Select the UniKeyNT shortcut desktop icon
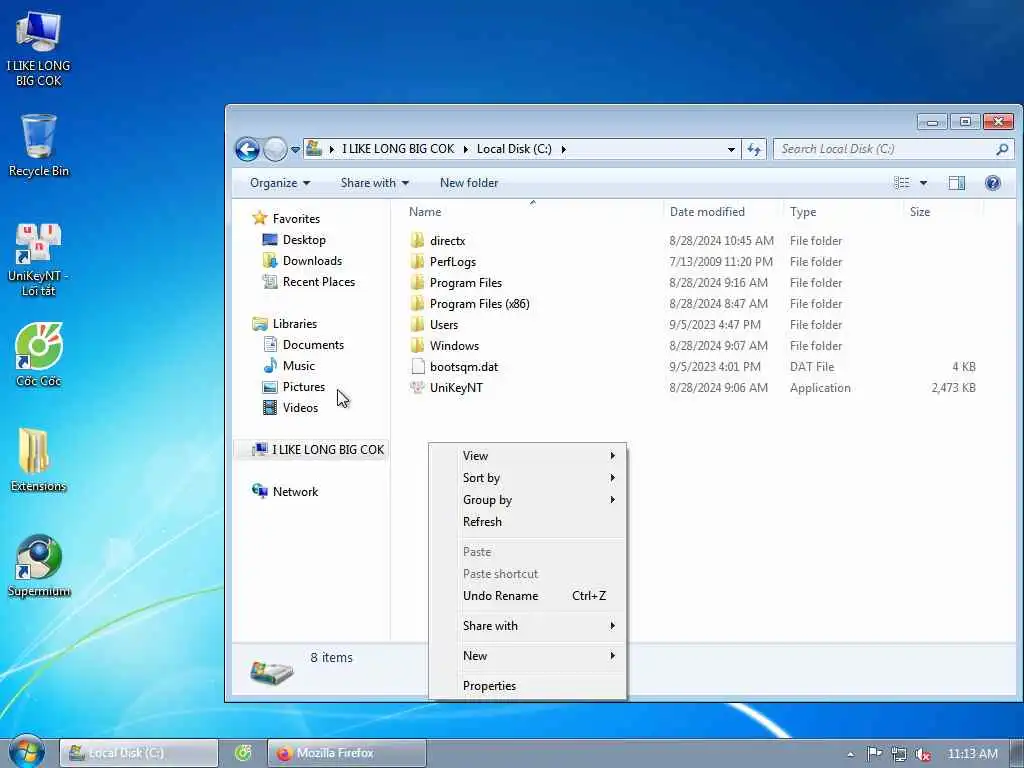 tap(39, 259)
